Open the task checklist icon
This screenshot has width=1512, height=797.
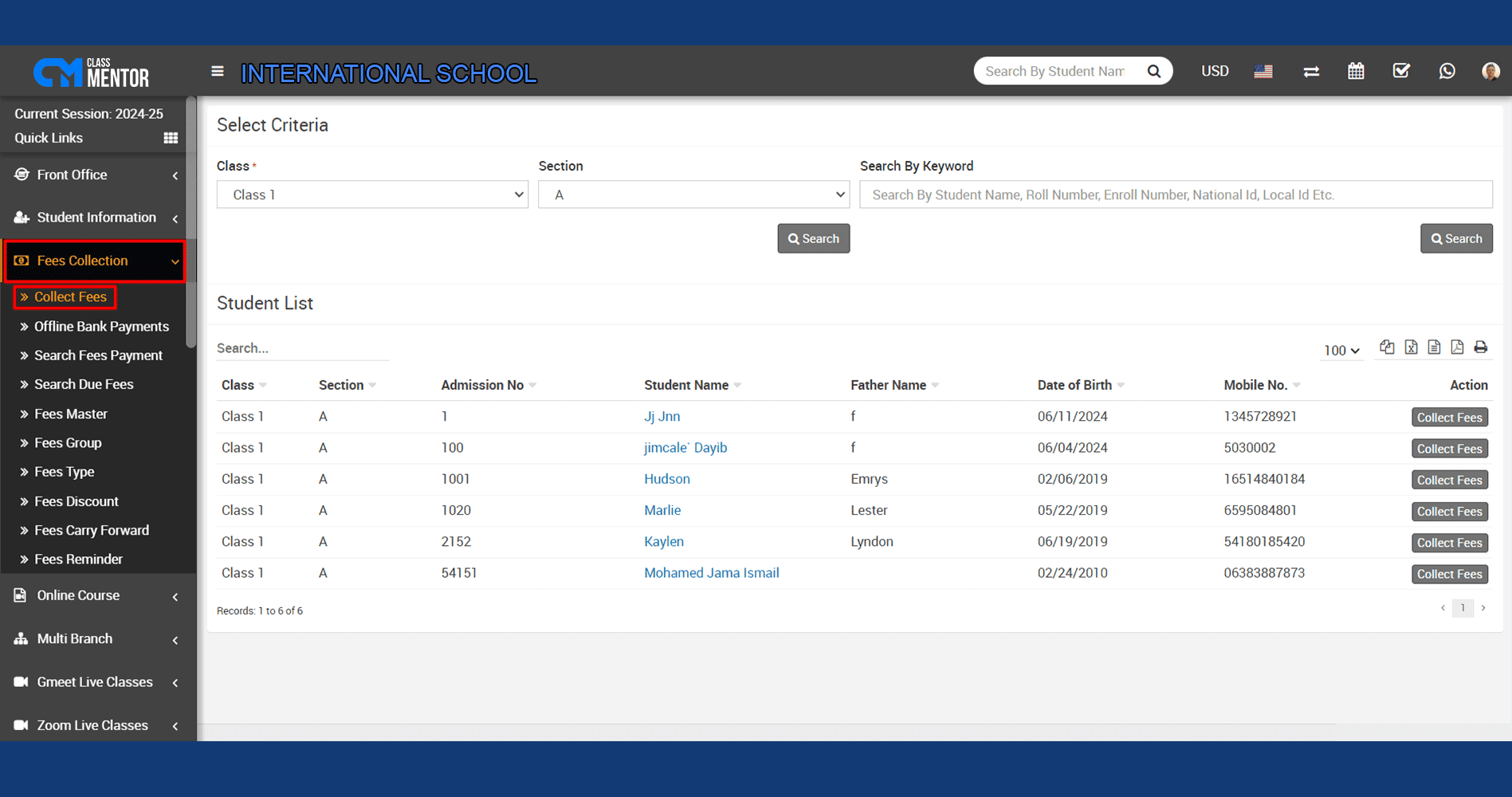[1401, 71]
